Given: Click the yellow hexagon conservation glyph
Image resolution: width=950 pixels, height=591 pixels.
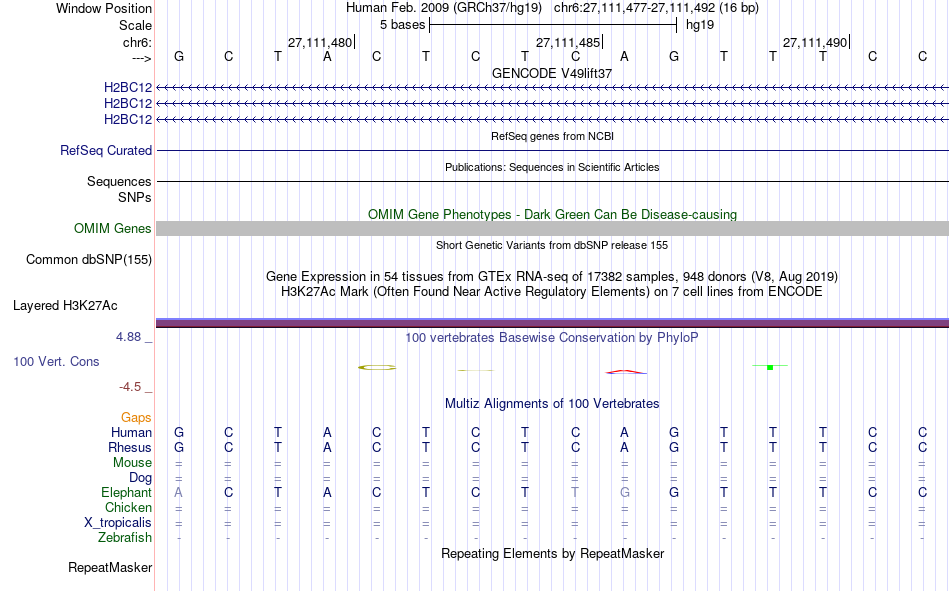Looking at the screenshot, I should 377,367.
